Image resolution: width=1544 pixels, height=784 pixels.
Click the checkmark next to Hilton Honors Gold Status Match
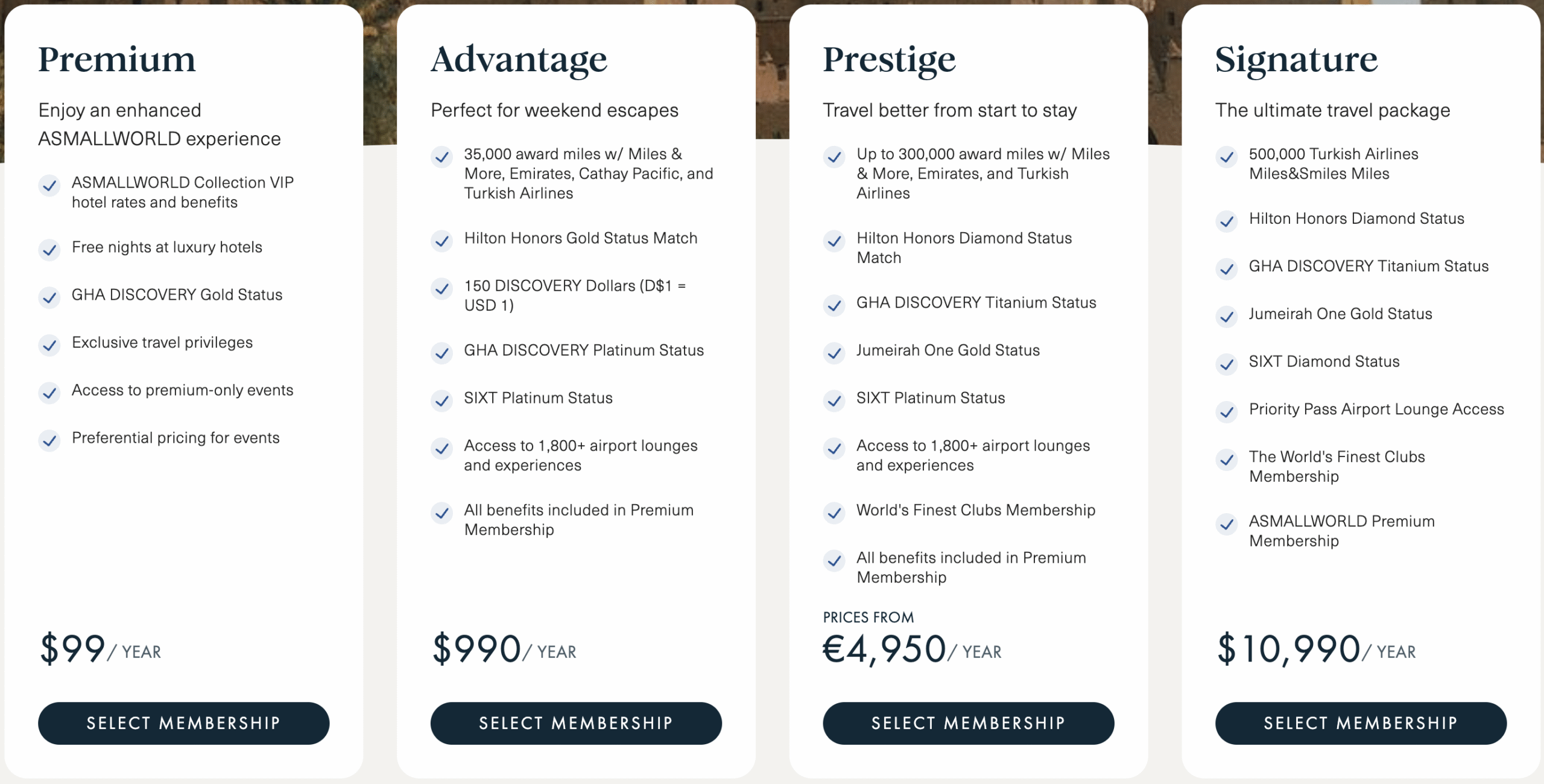[442, 241]
